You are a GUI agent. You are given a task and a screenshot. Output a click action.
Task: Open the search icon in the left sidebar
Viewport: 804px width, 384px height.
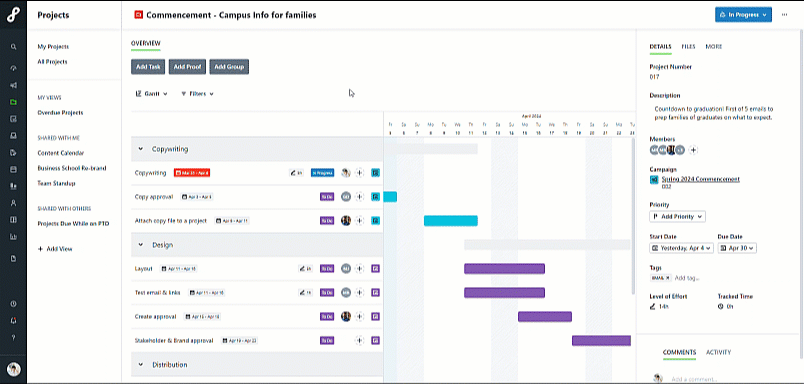coord(13,47)
